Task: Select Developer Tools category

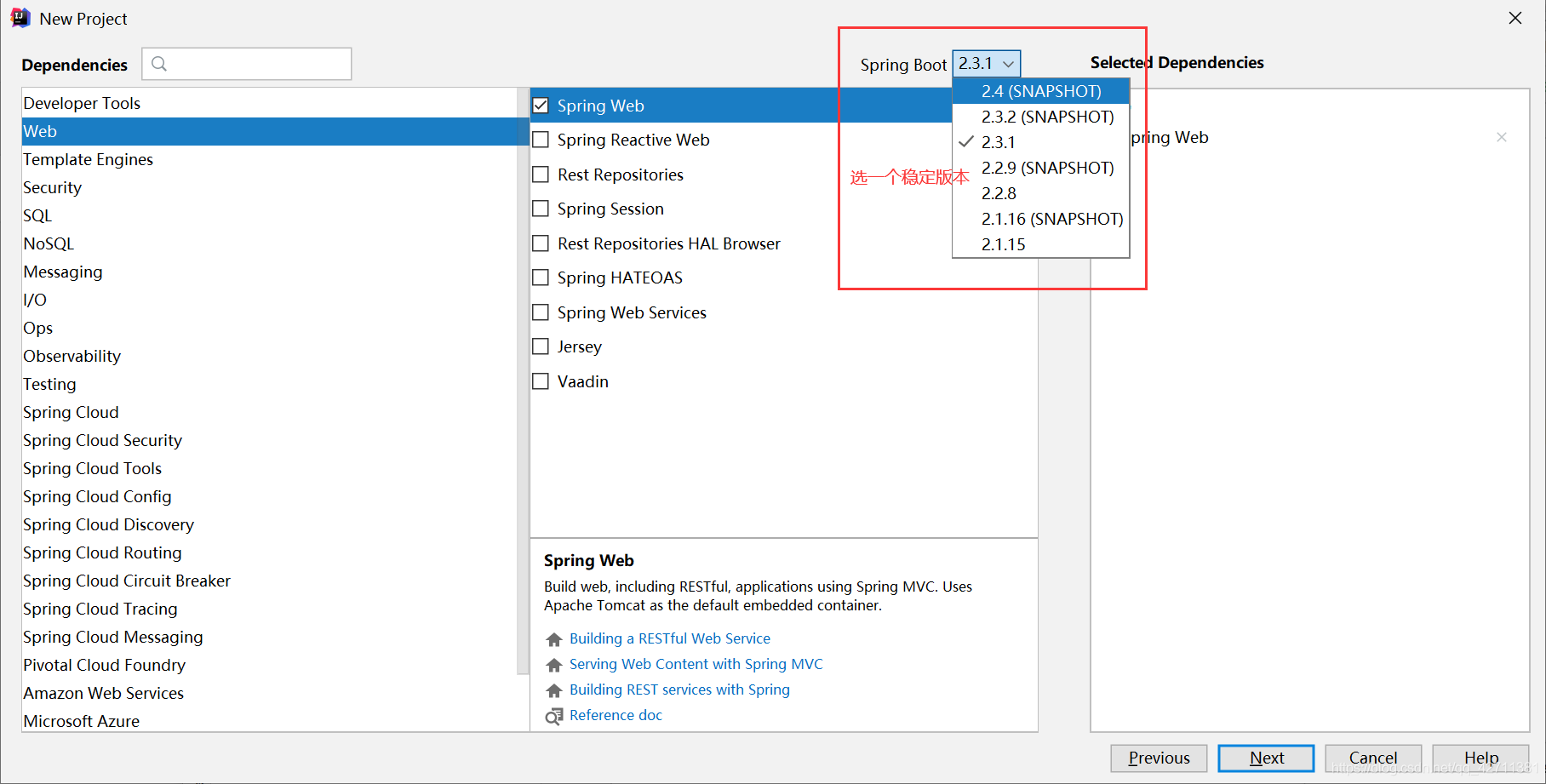Action: click(x=269, y=103)
